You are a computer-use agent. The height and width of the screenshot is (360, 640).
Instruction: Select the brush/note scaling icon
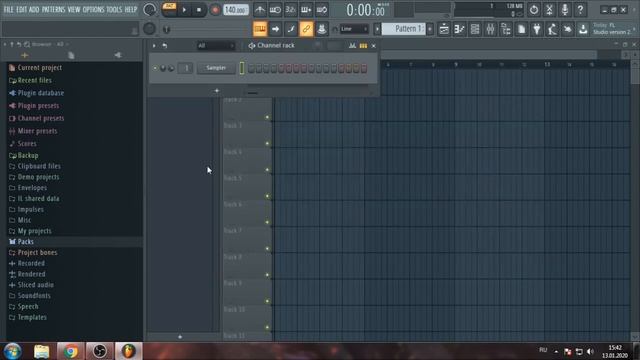(291, 29)
